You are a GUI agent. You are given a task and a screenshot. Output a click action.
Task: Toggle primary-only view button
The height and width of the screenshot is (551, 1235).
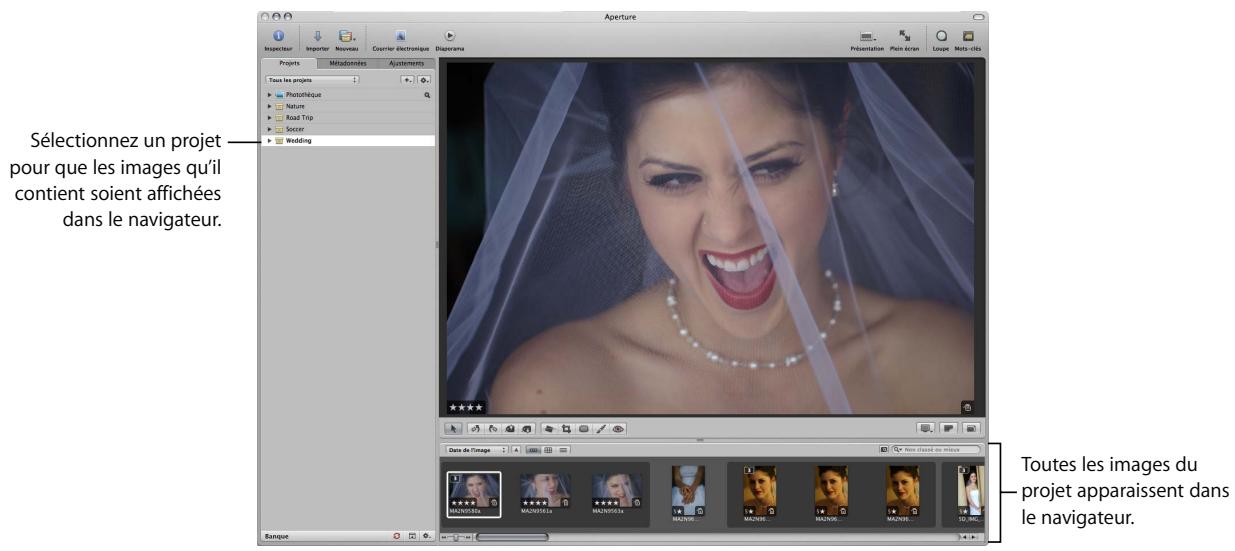(950, 428)
